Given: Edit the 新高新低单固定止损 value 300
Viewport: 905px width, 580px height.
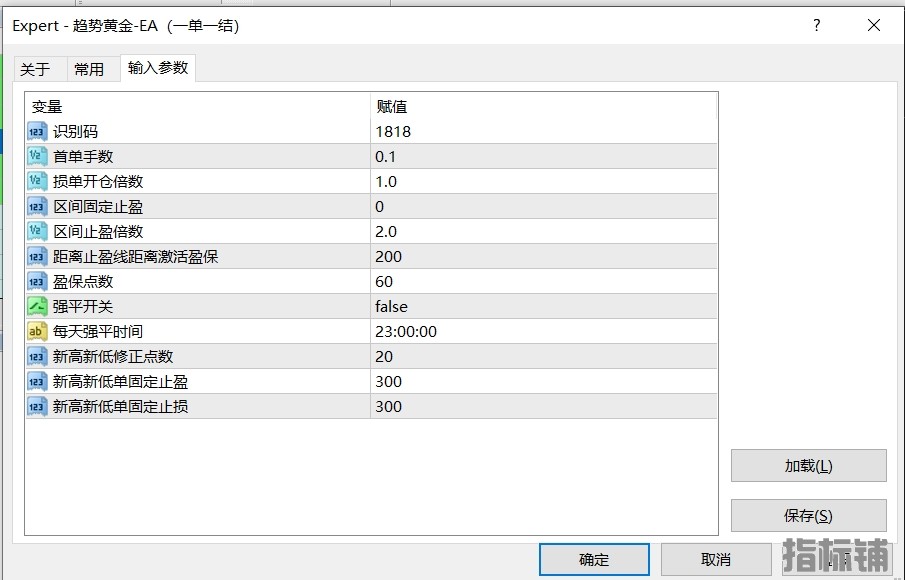Looking at the screenshot, I should click(544, 406).
